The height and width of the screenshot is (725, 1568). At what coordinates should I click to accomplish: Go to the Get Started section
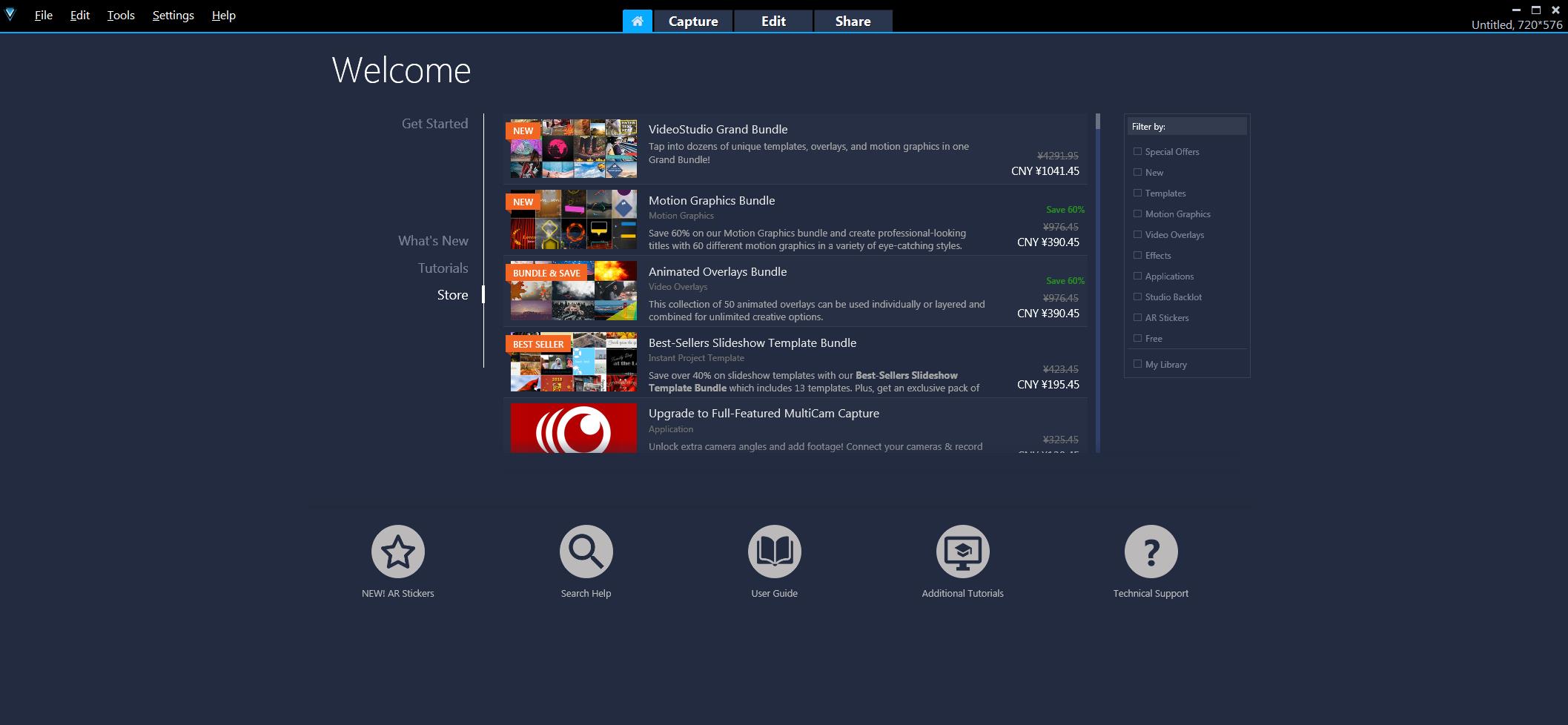pos(435,124)
